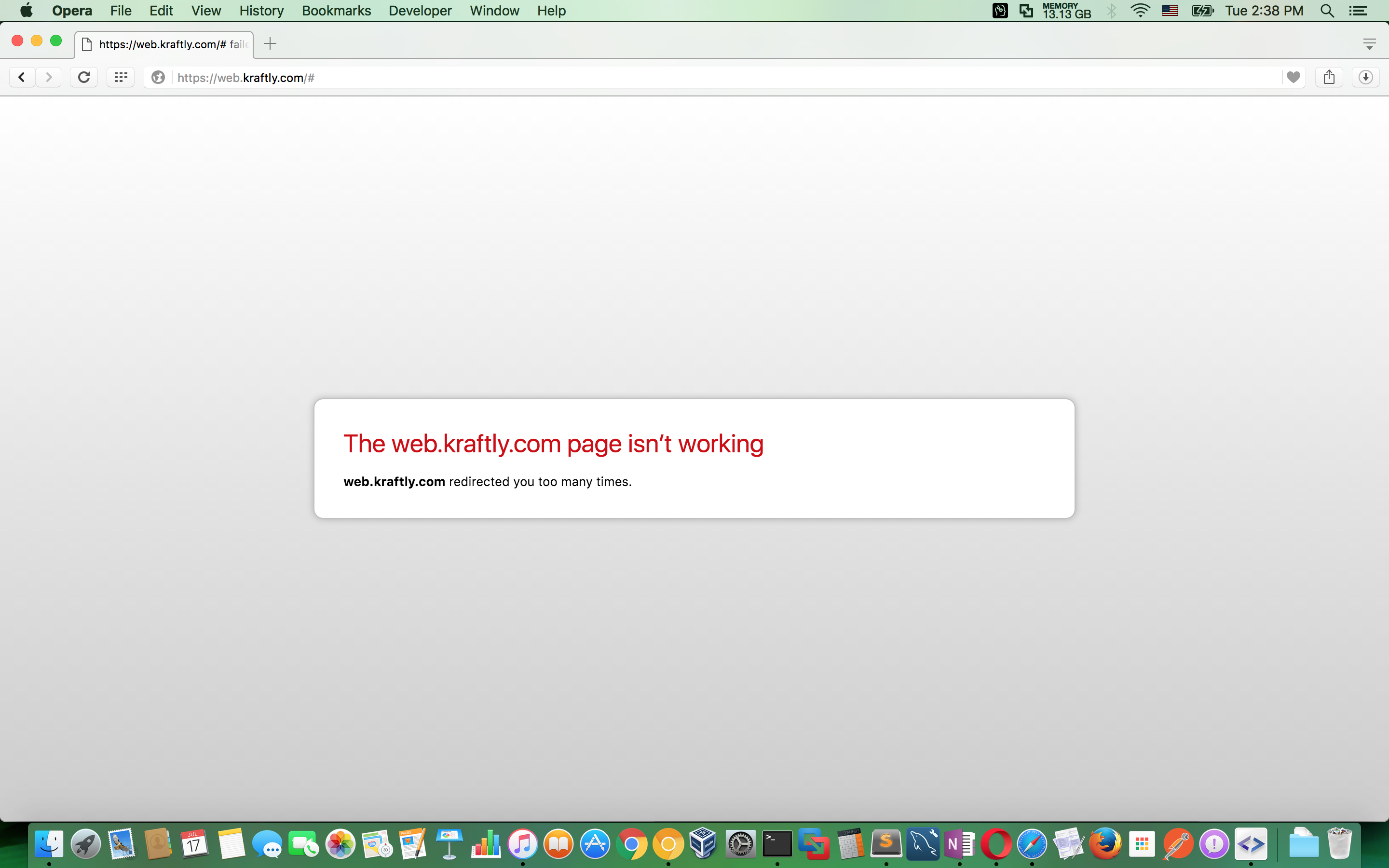
Task: Open OneNote from the Dock
Action: (x=959, y=844)
